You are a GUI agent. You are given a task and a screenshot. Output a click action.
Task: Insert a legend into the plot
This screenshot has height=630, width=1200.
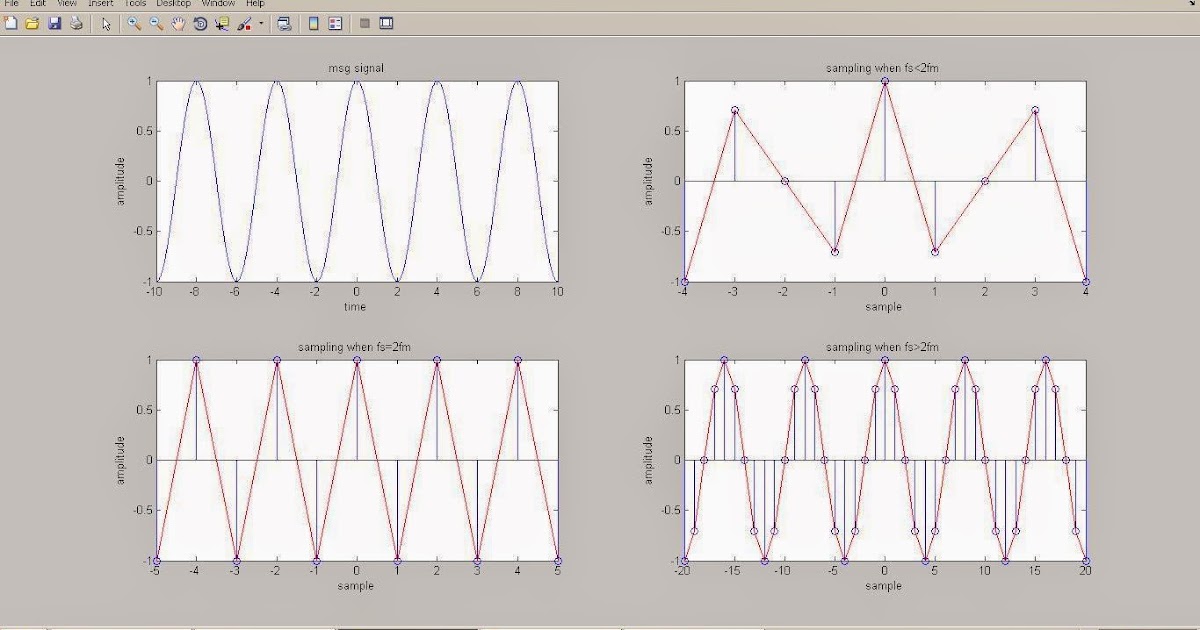334,24
